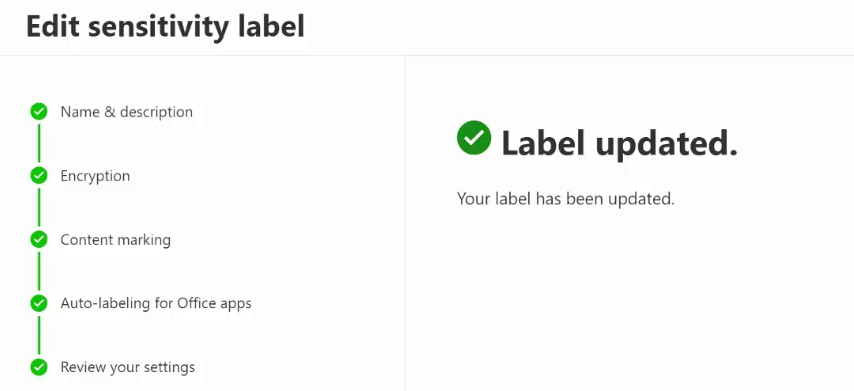Click the checkmark beside Auto-labeling for Office apps

pyautogui.click(x=39, y=303)
